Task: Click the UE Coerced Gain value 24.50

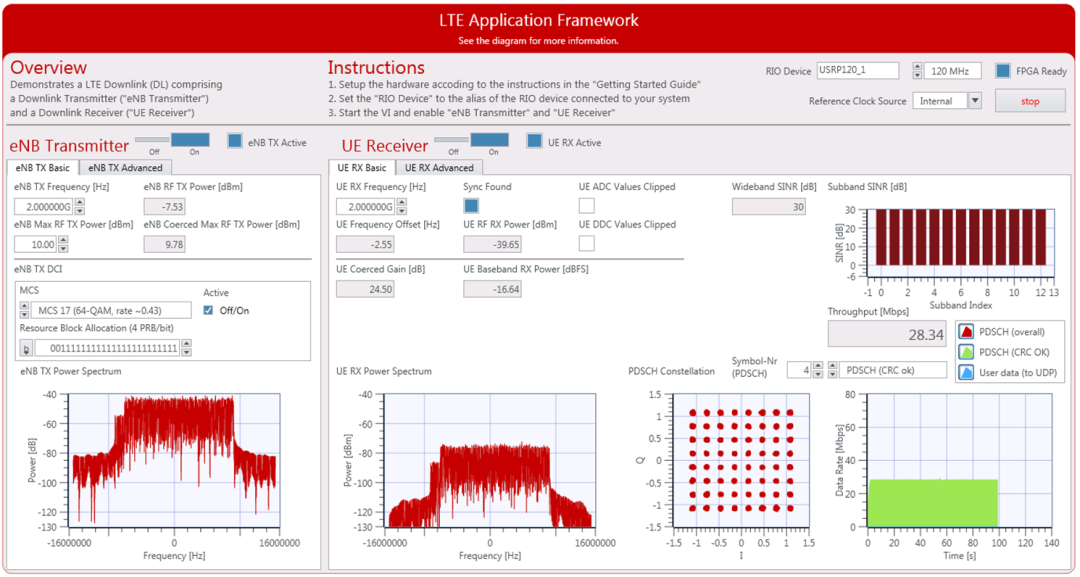Action: 365,289
